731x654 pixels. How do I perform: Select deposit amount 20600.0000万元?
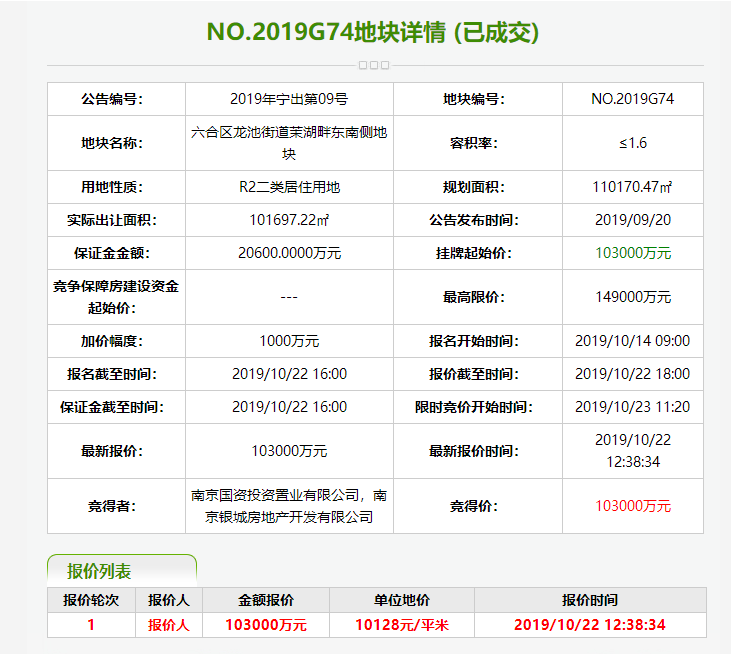click(x=289, y=253)
